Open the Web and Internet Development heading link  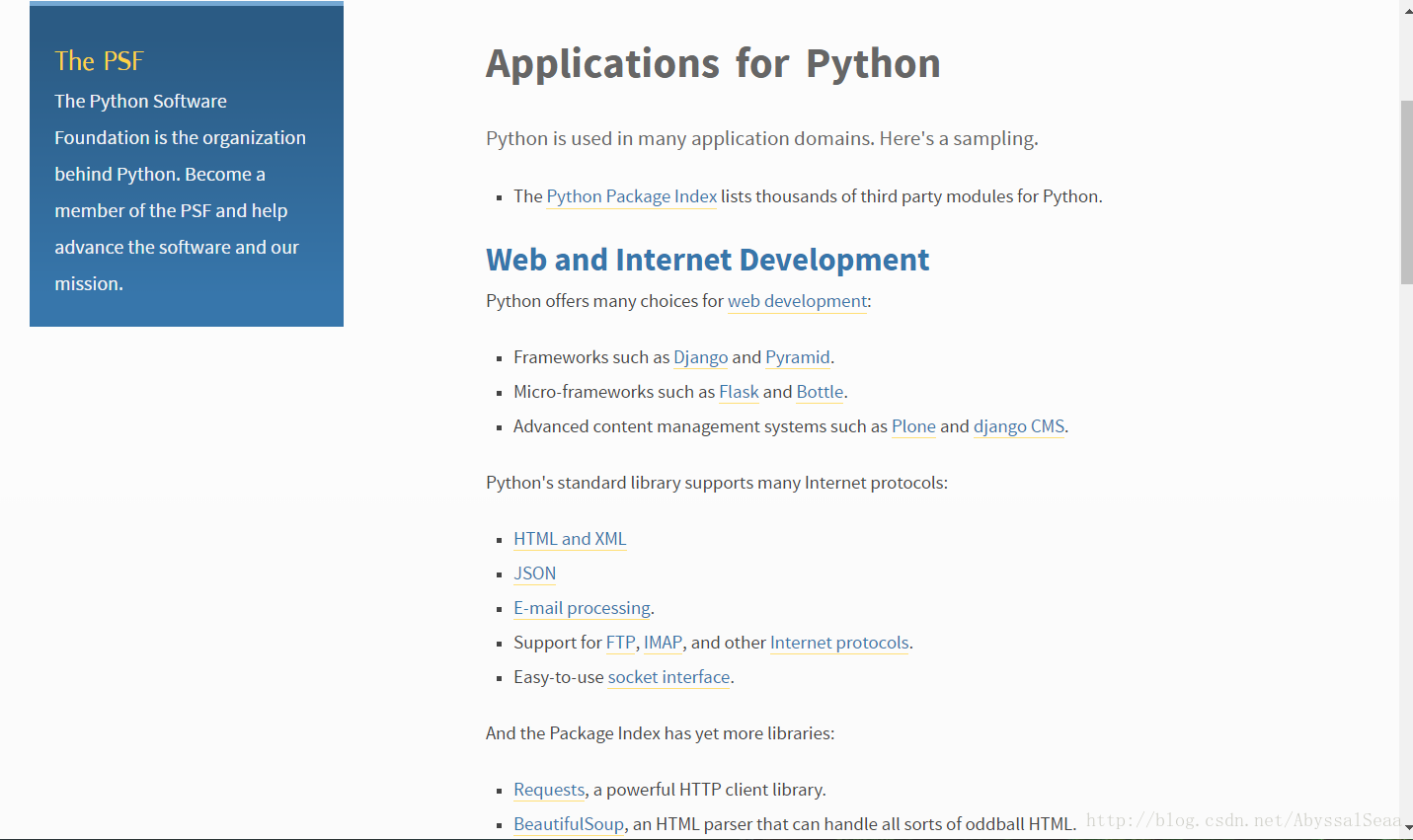(x=707, y=260)
